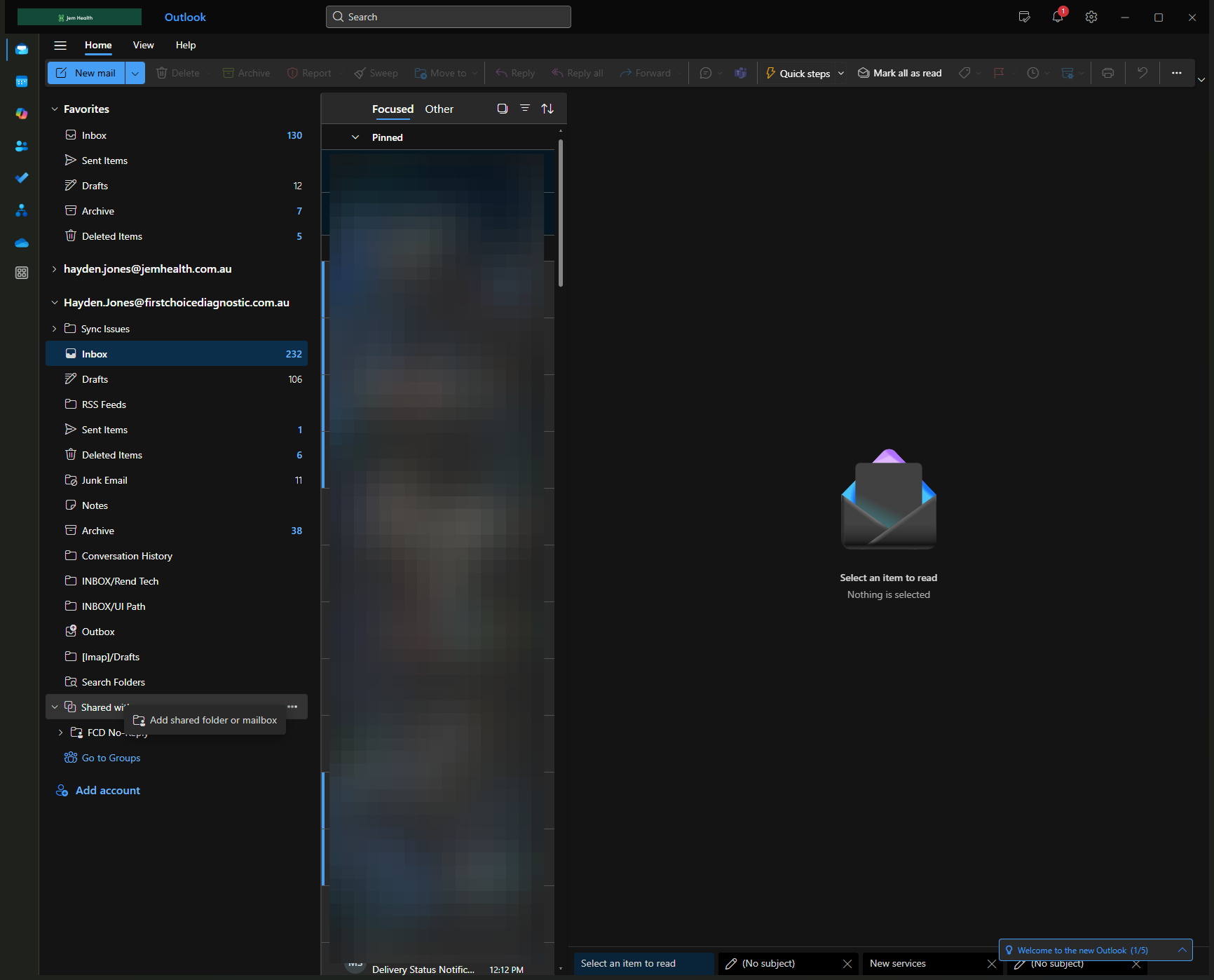Open the Help ribbon tab
Viewport: 1214px width, 980px height.
(x=186, y=46)
